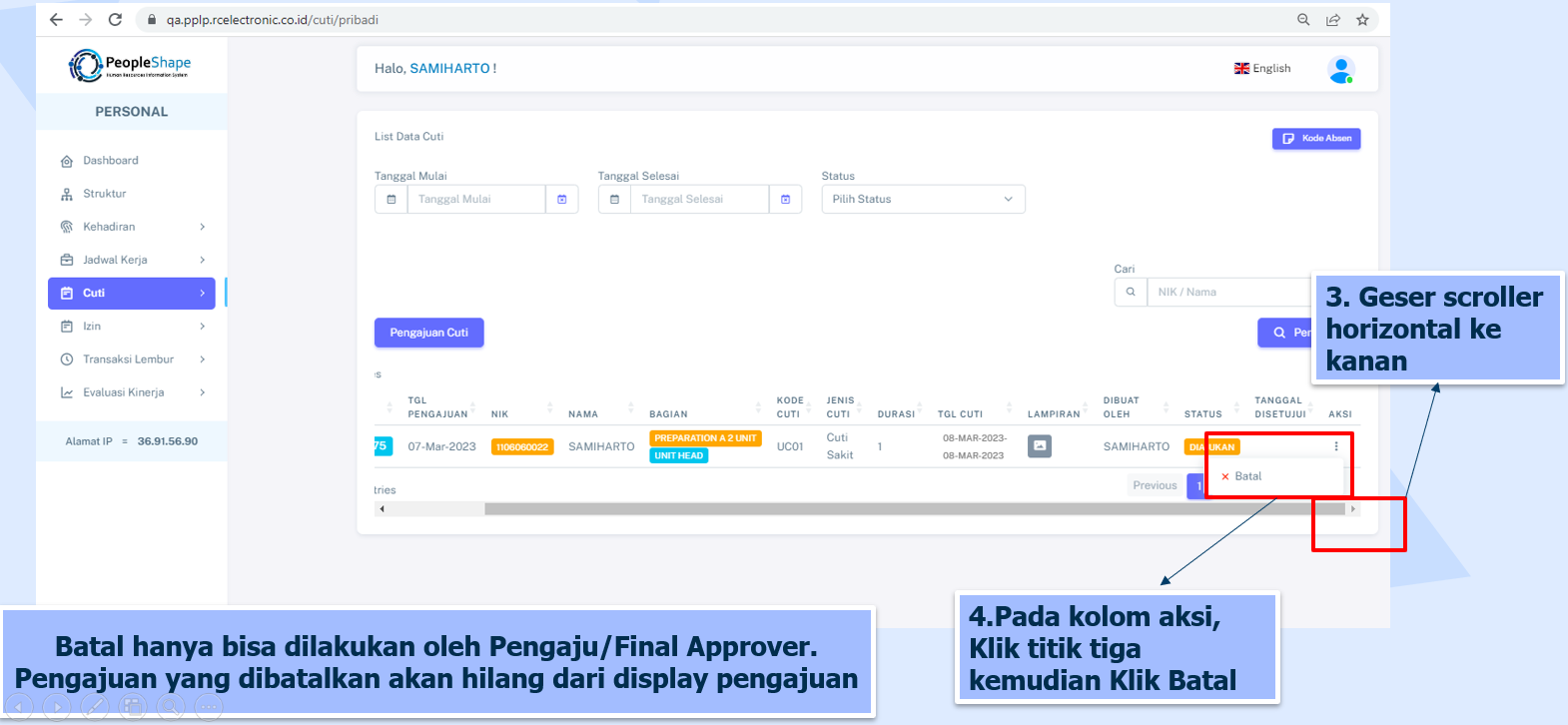Click the horizontal table scrollbar
Image resolution: width=1568 pixels, height=725 pixels.
click(x=899, y=509)
